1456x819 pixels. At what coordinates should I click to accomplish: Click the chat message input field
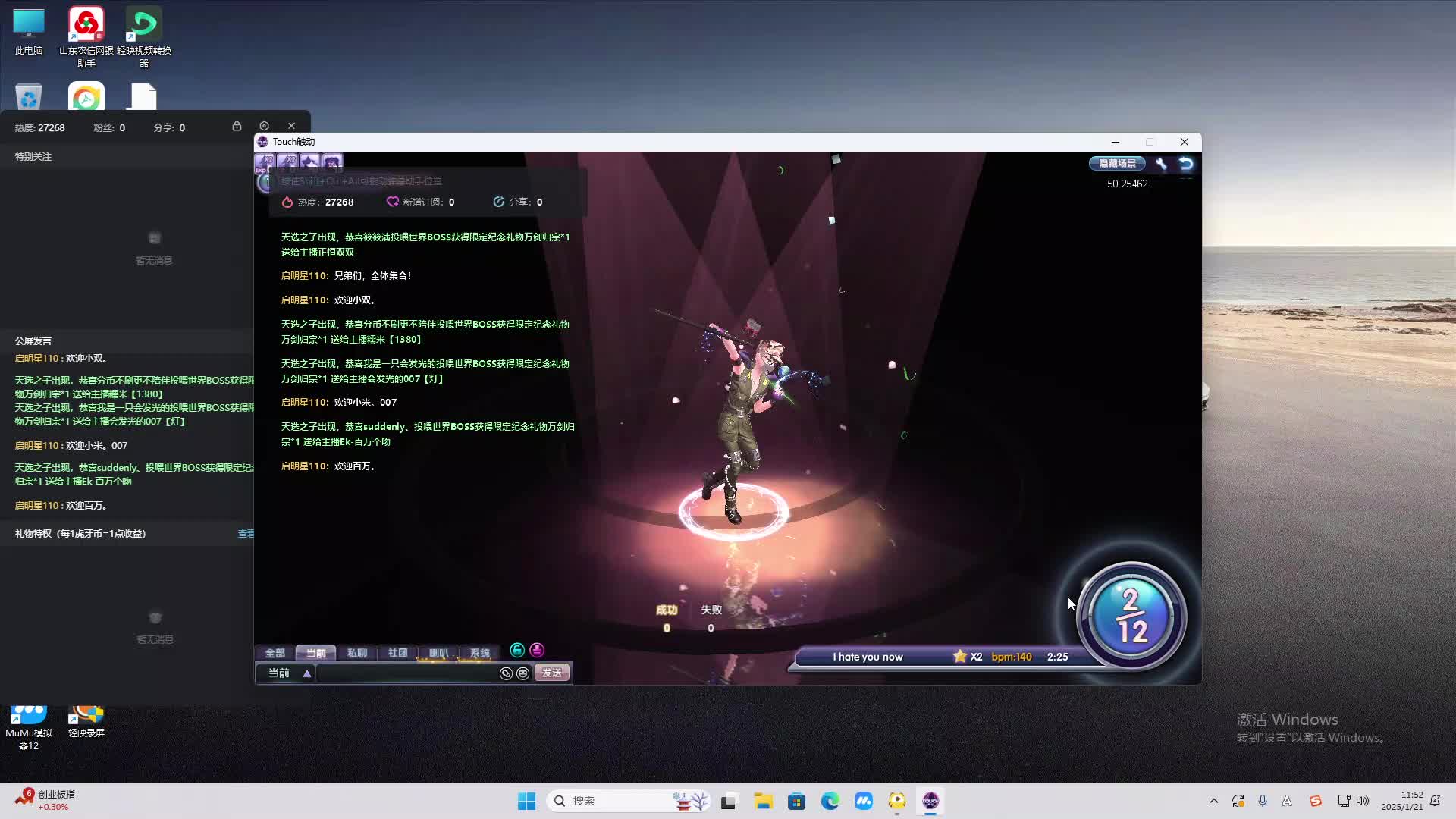[x=406, y=673]
